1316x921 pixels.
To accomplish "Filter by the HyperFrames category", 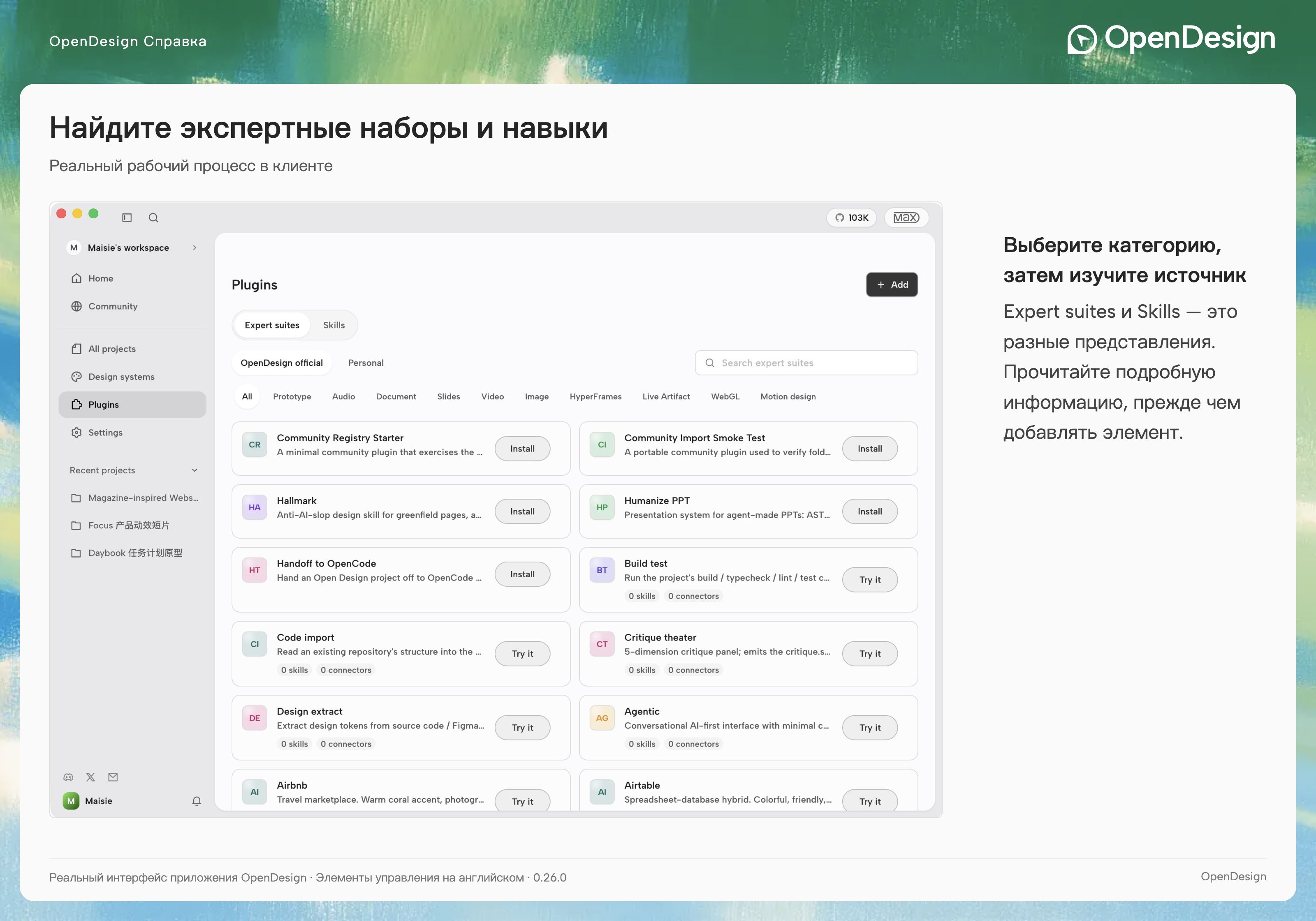I will click(595, 397).
